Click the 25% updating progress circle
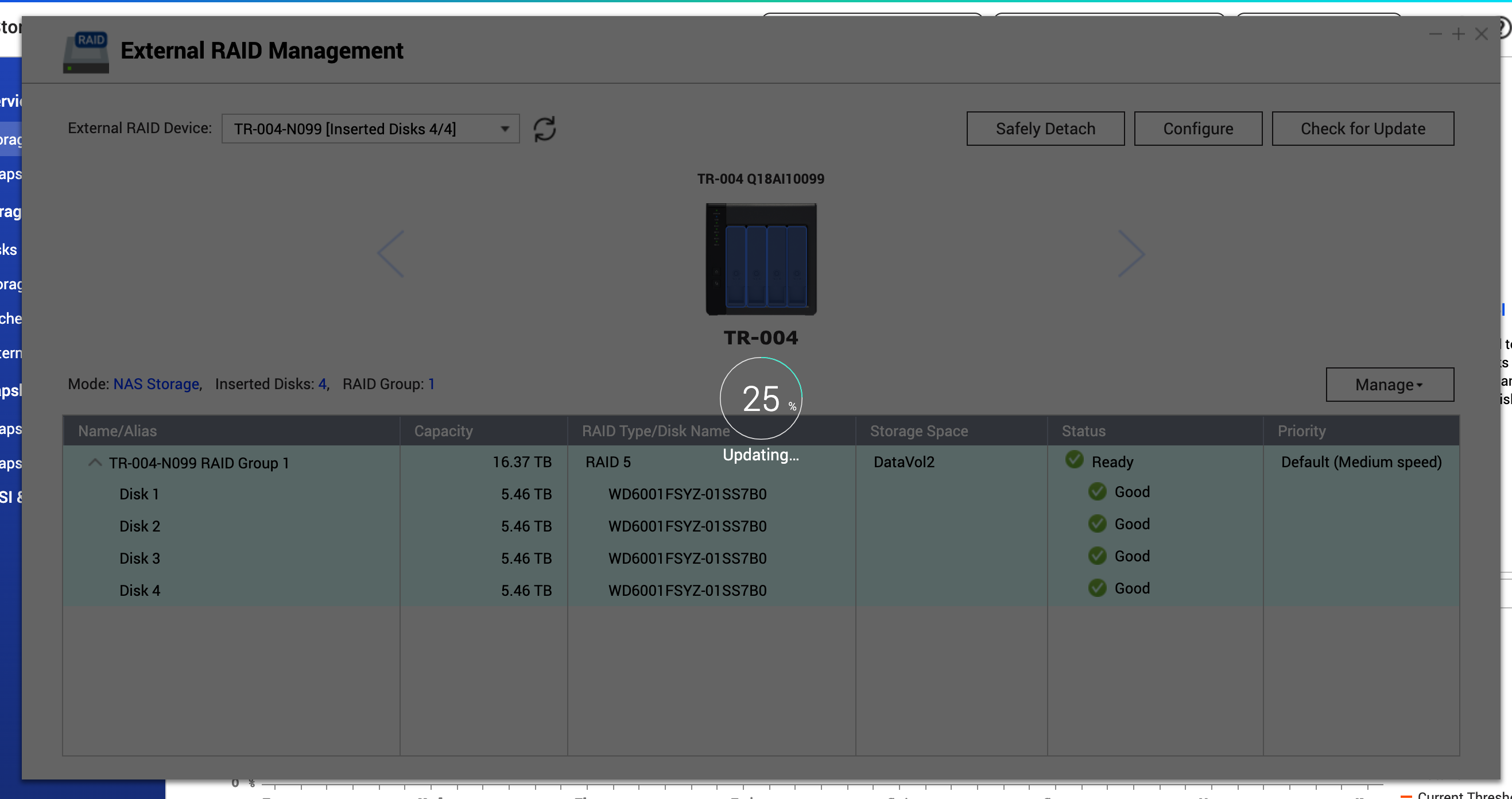1512x799 pixels. (761, 398)
